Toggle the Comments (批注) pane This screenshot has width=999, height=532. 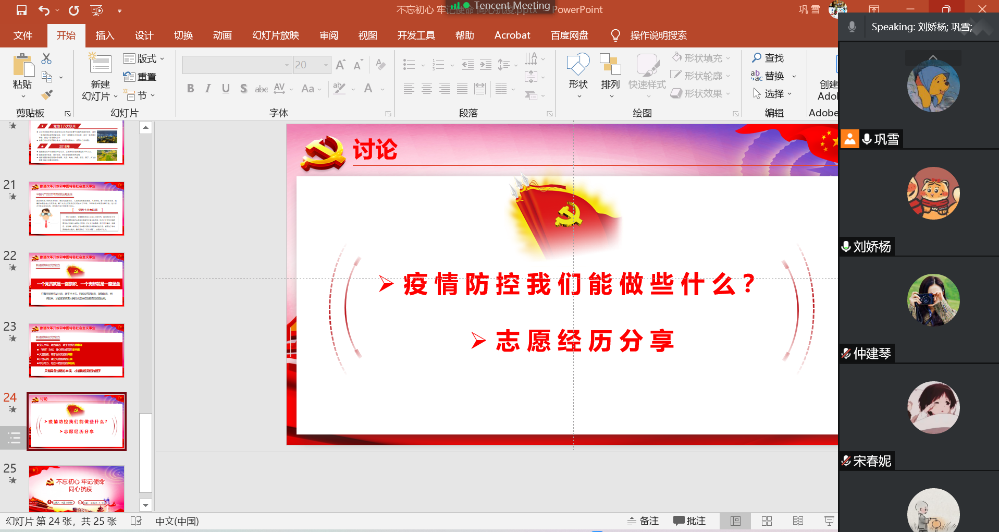pyautogui.click(x=689, y=521)
